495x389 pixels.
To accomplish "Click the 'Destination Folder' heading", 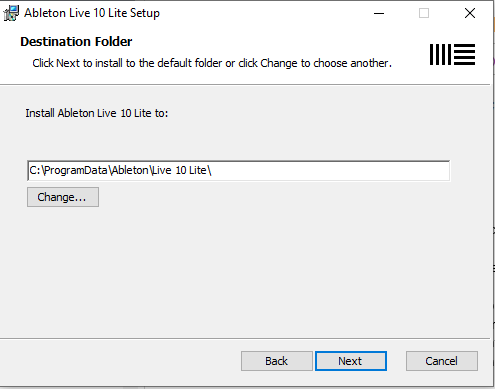I will [76, 42].
